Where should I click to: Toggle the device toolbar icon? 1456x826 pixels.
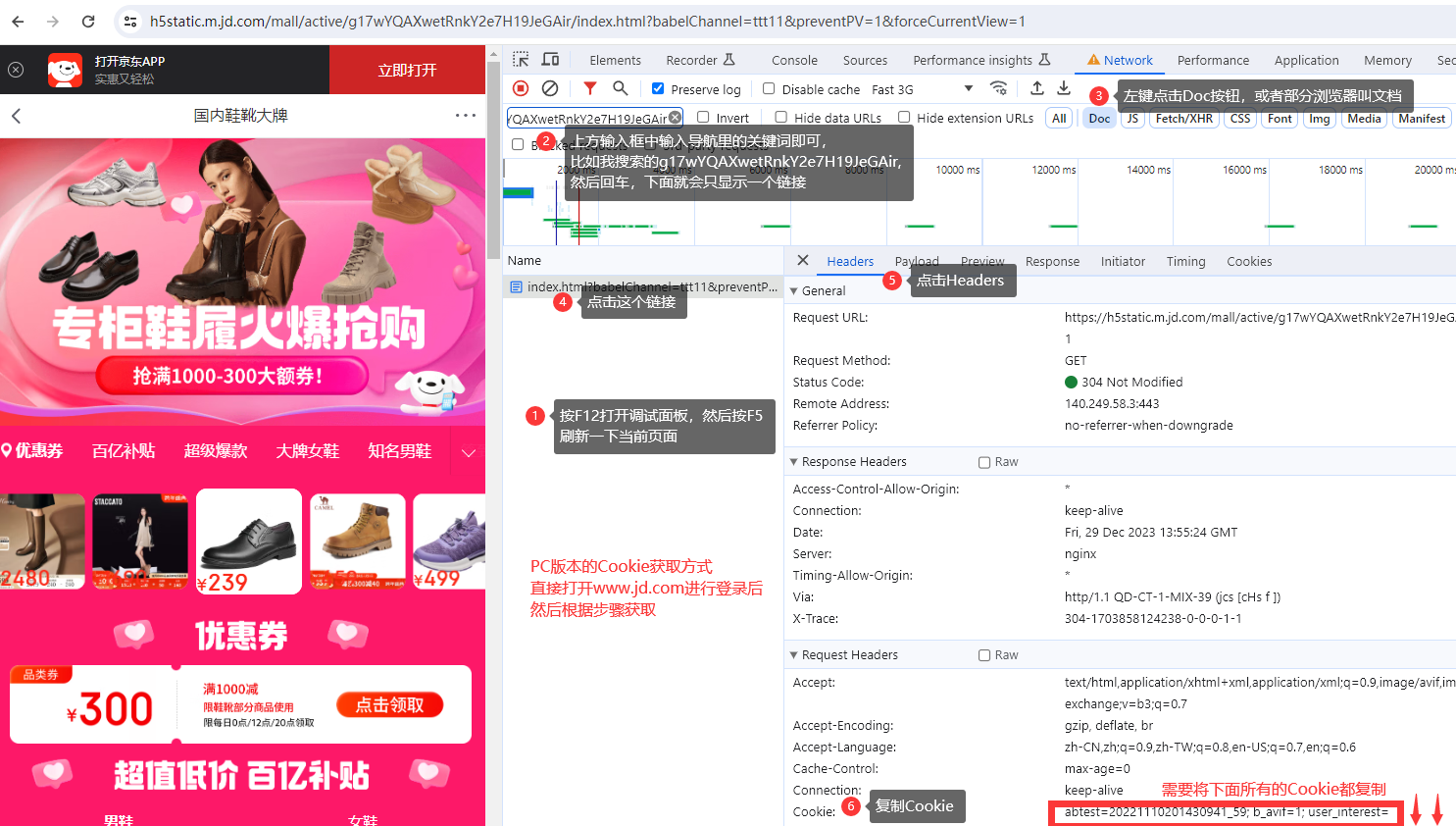pos(550,60)
